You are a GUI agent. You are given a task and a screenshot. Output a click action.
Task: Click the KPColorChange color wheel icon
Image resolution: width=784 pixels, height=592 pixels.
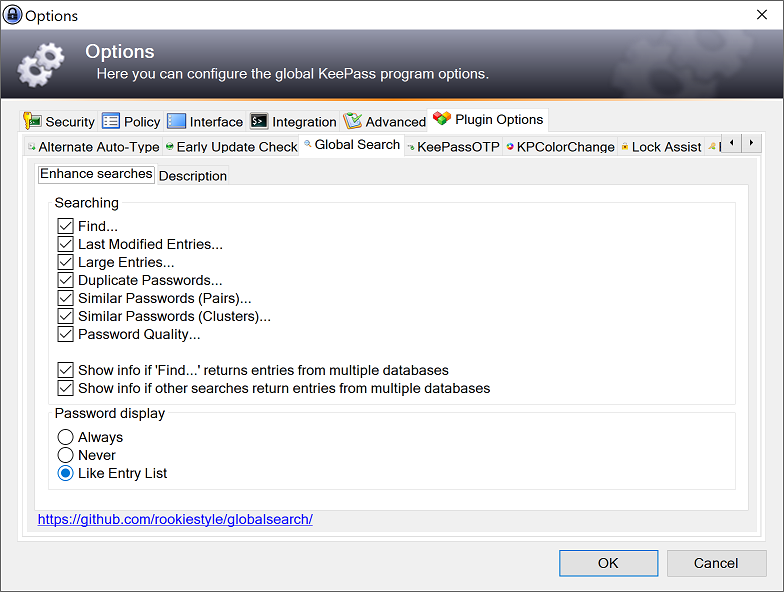pos(510,146)
